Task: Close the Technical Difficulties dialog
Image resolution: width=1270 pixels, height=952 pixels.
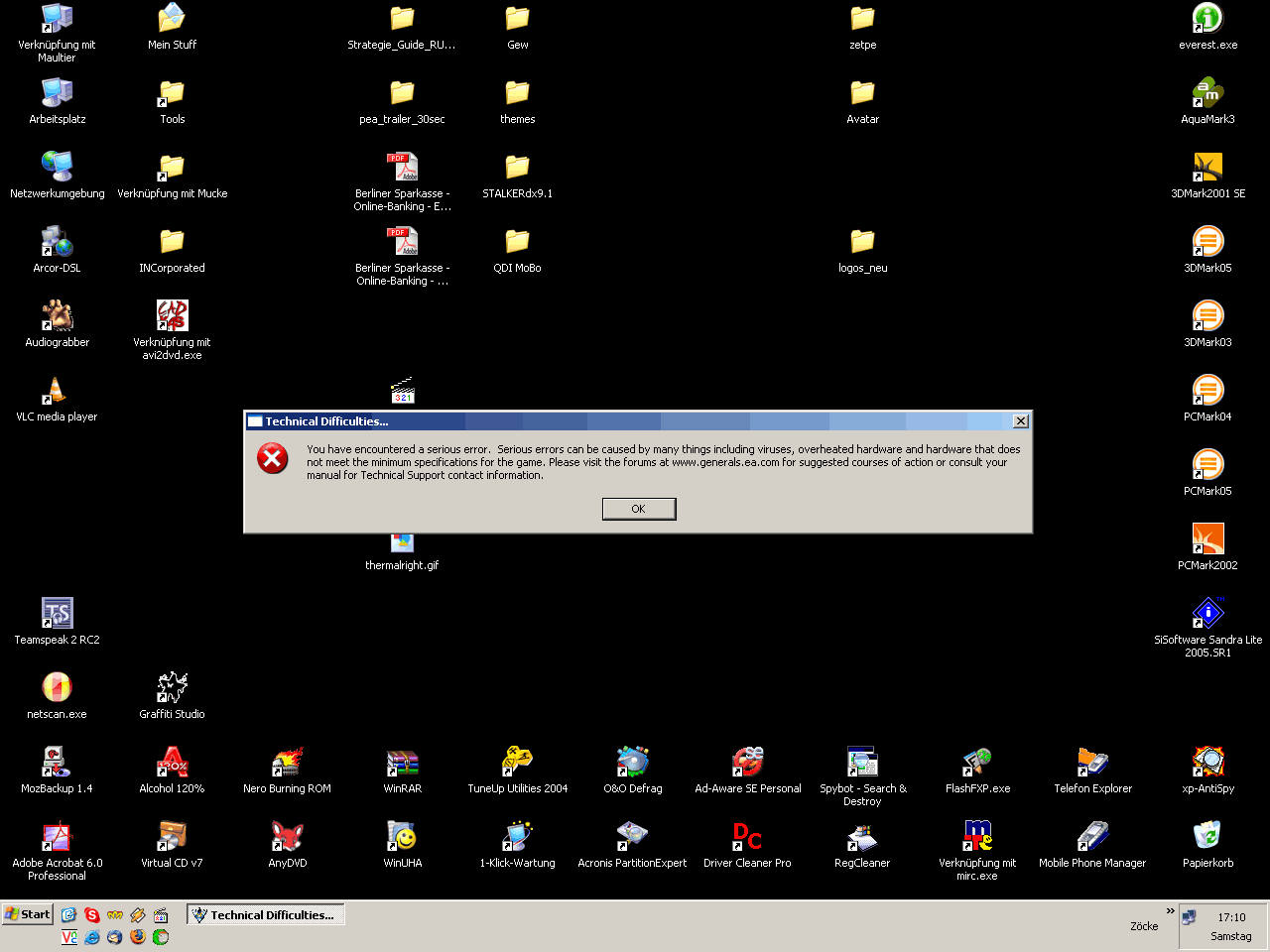Action: [x=1020, y=421]
